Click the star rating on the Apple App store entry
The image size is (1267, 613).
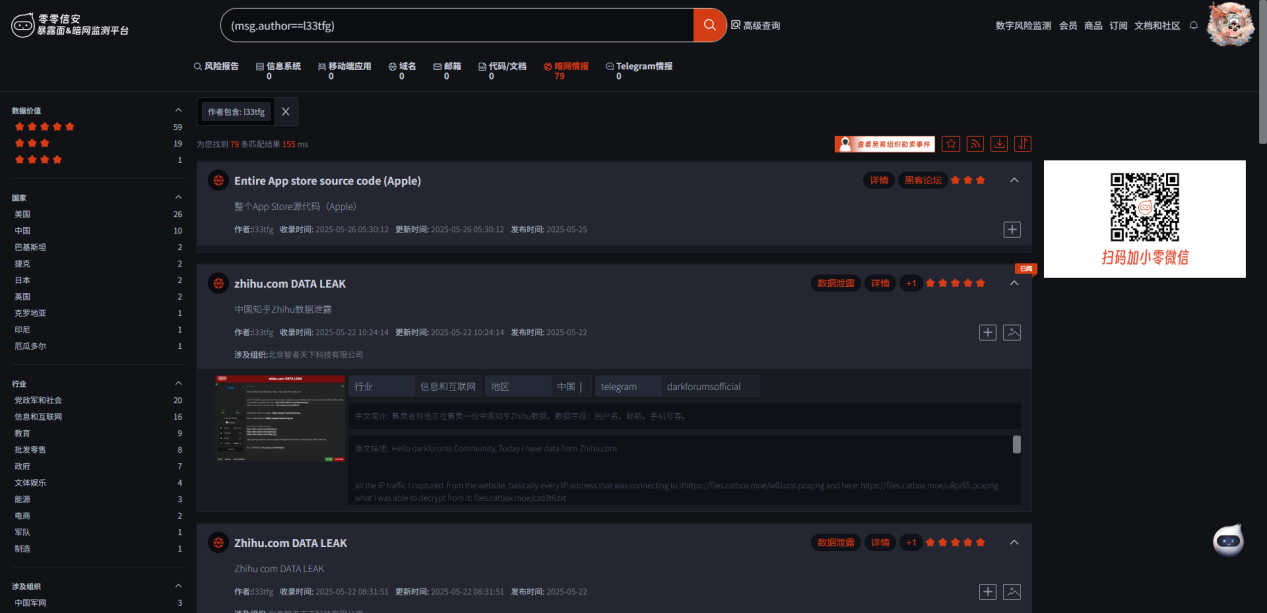pos(968,181)
